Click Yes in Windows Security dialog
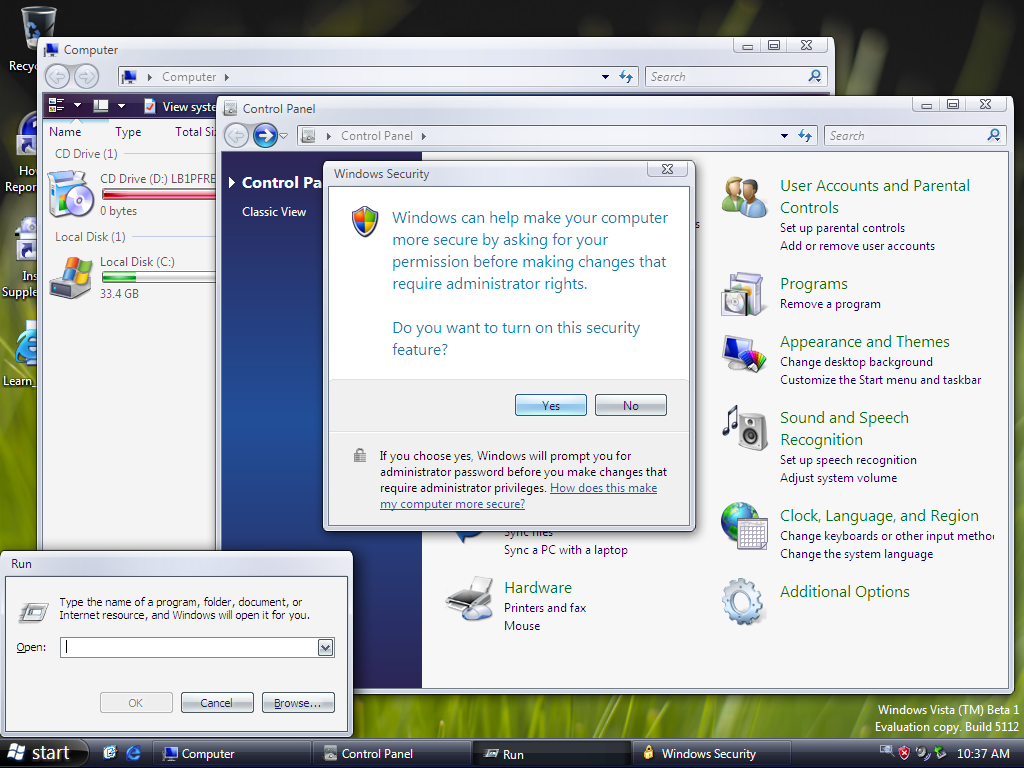The width and height of the screenshot is (1024, 768). [x=551, y=405]
